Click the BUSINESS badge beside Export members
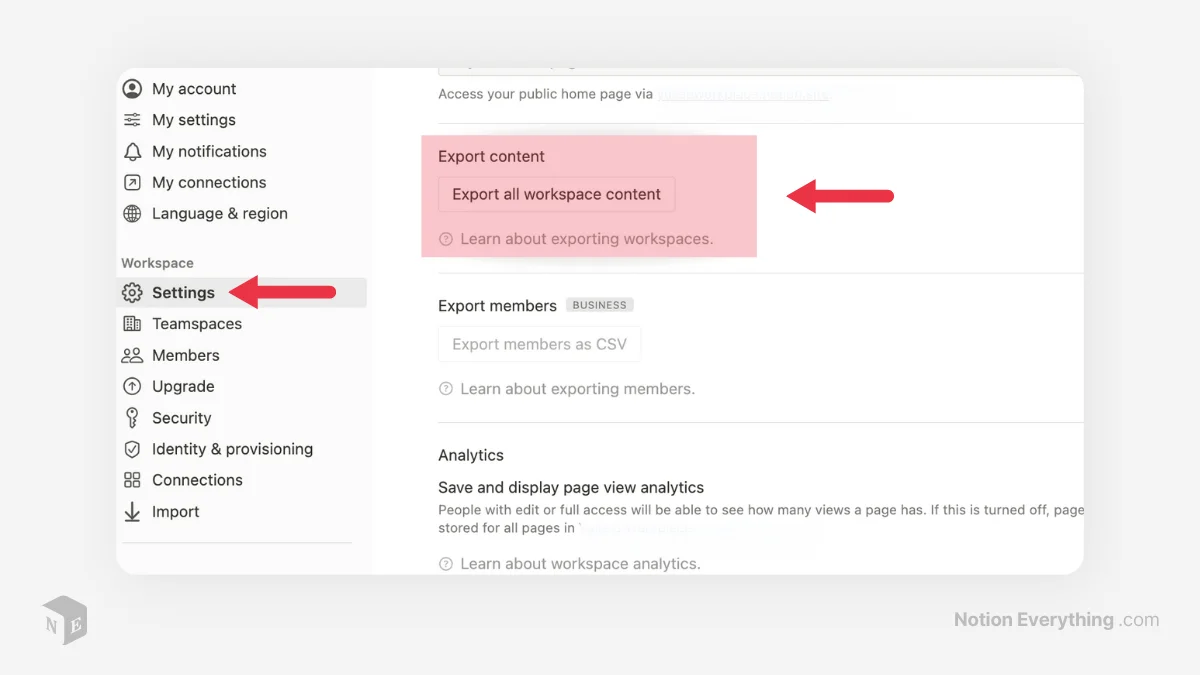1200x675 pixels. click(x=600, y=305)
